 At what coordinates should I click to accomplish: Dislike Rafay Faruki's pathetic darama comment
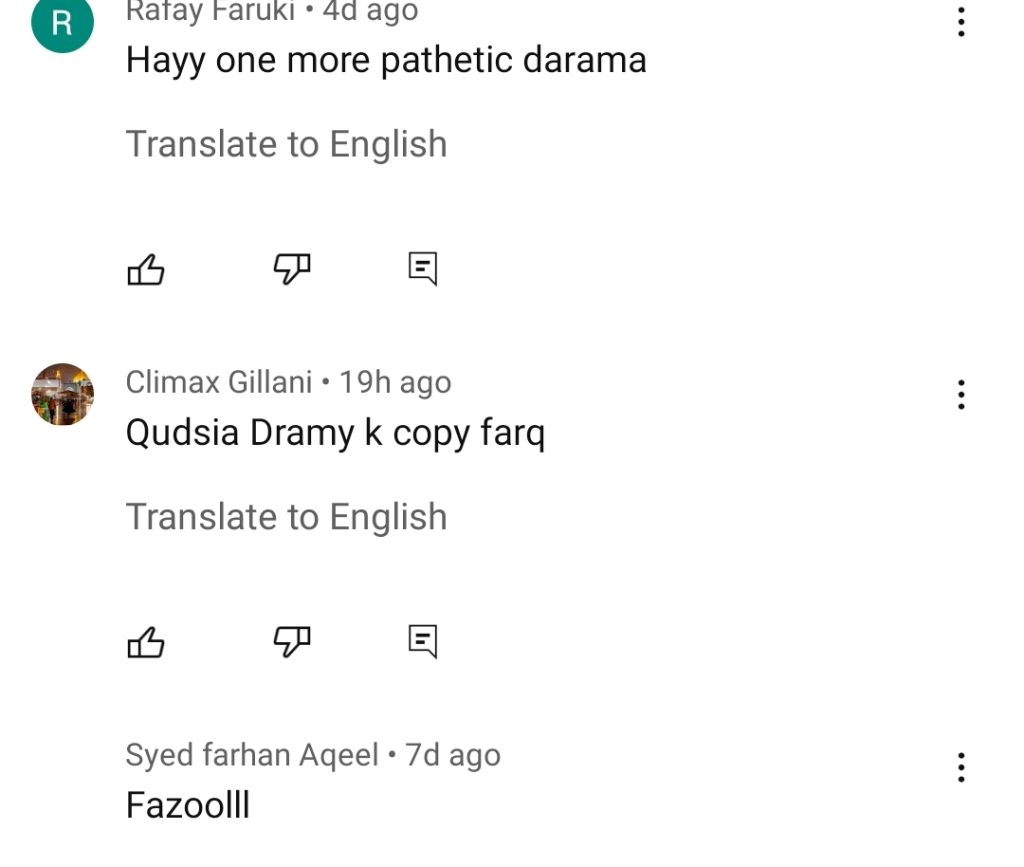[x=291, y=268]
